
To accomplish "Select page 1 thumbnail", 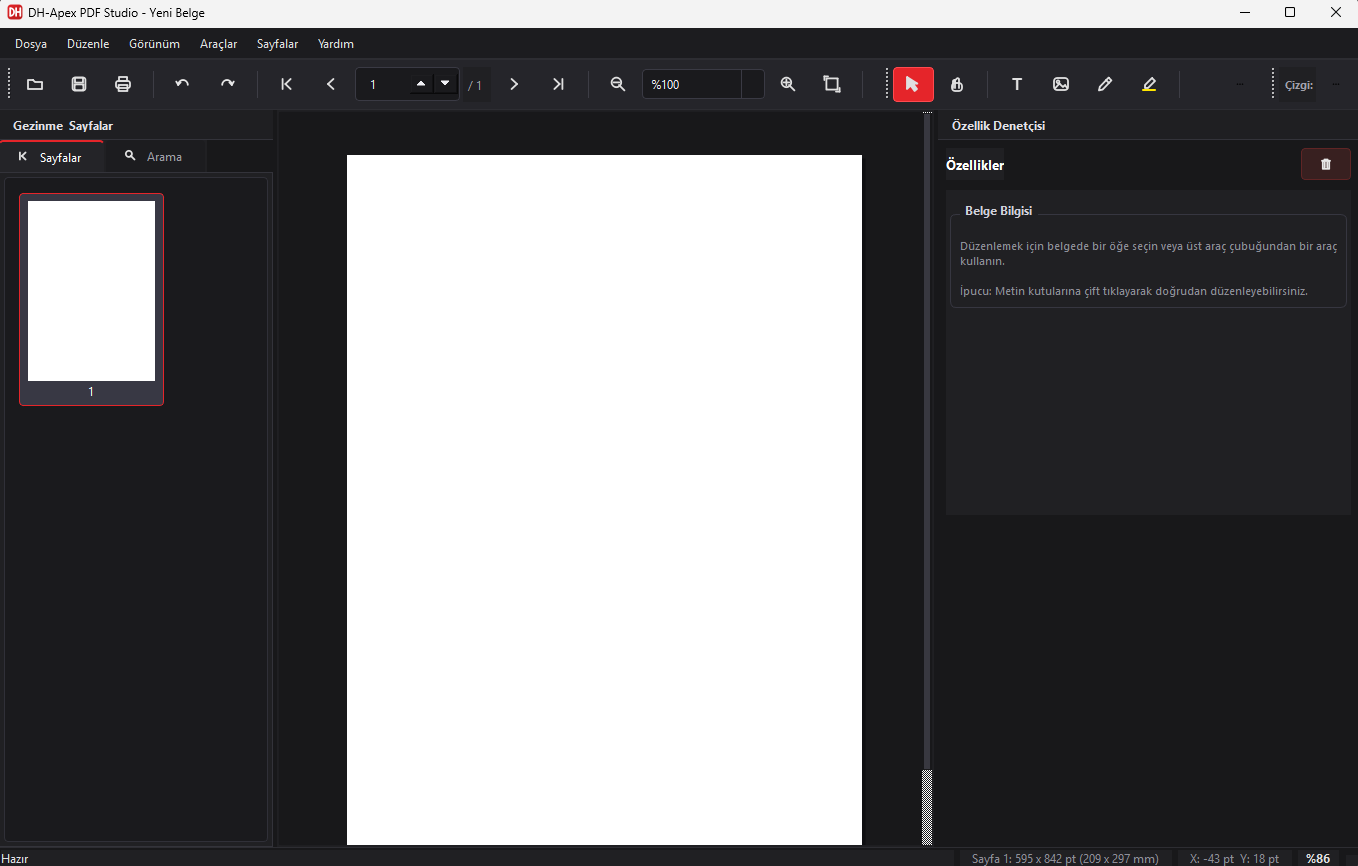I will pyautogui.click(x=91, y=299).
